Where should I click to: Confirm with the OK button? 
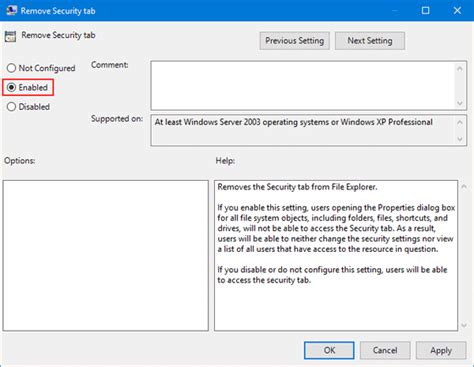tap(329, 350)
